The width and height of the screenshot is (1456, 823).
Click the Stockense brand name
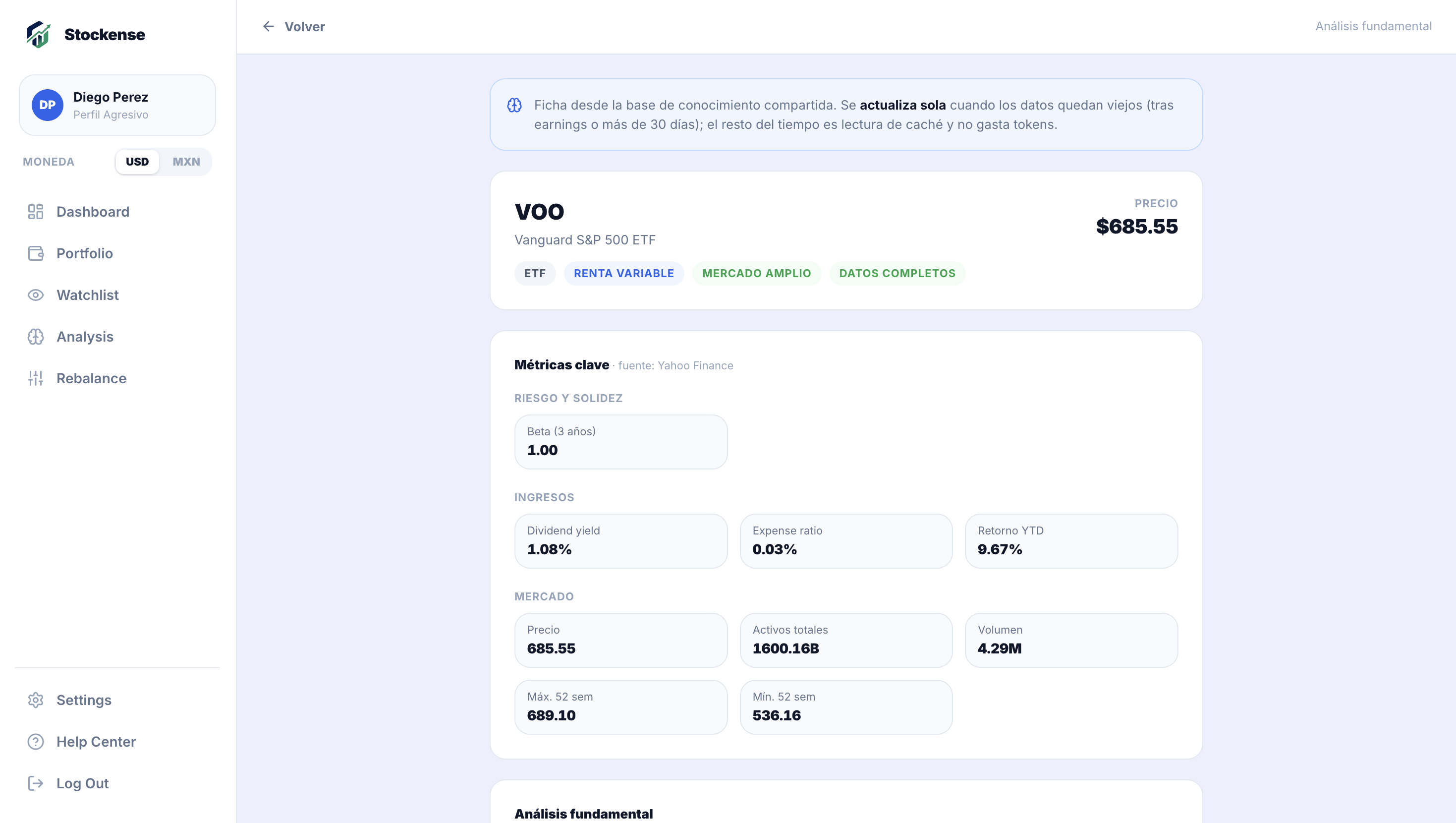click(x=105, y=35)
